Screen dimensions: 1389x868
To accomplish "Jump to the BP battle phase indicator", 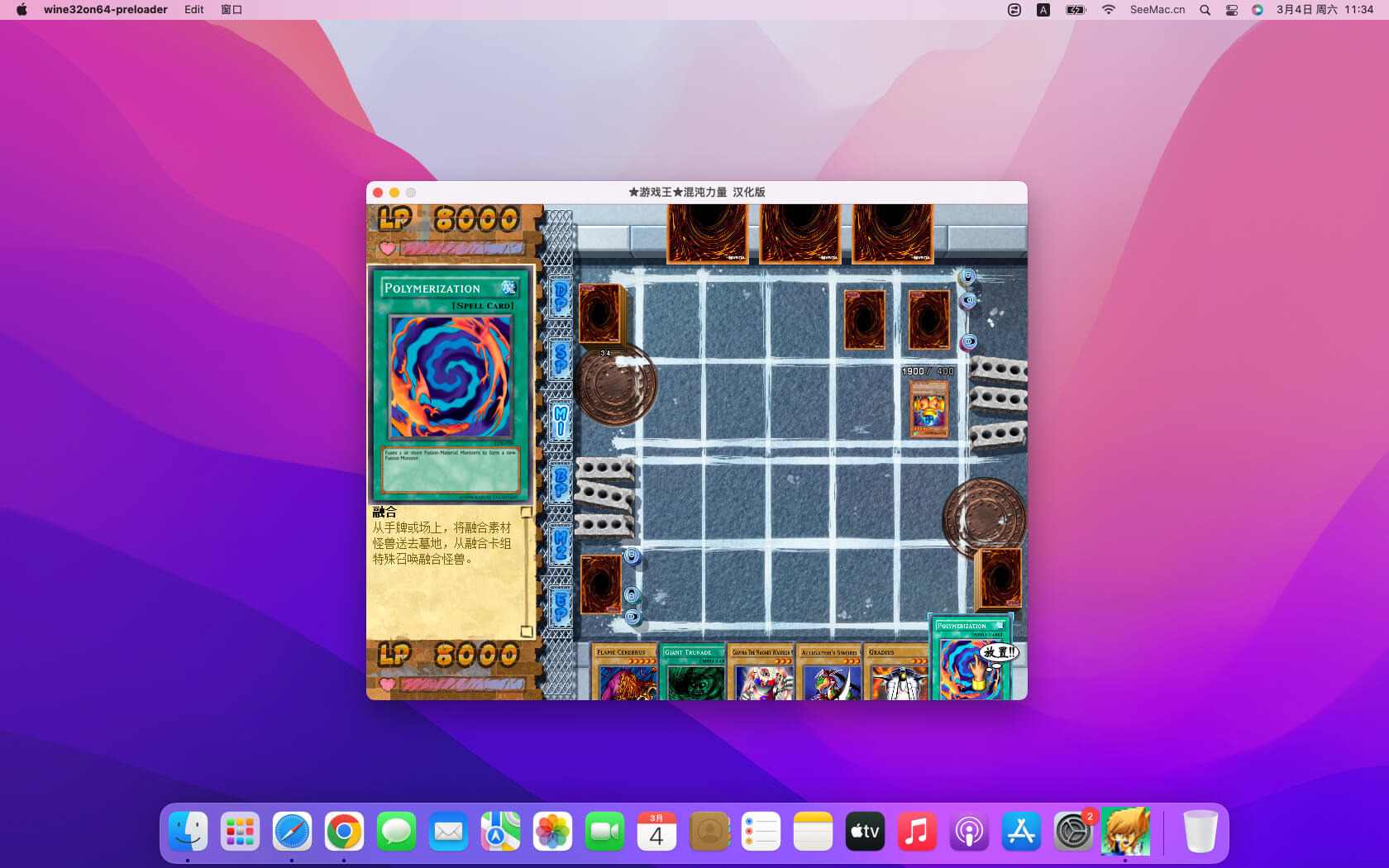I will 561,483.
